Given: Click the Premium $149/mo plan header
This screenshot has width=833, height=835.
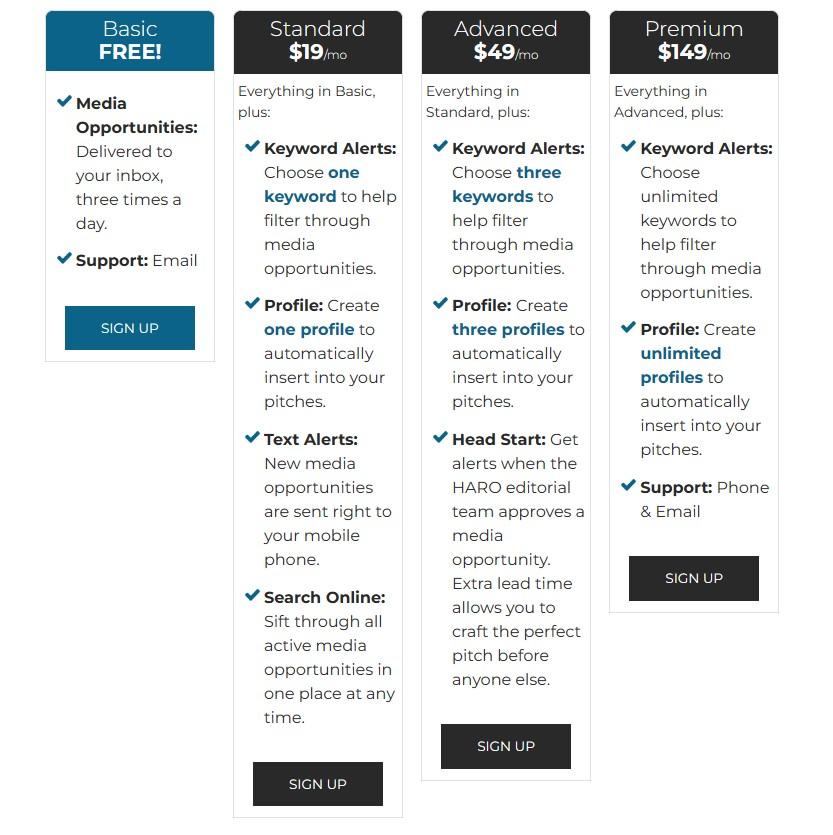Looking at the screenshot, I should click(694, 41).
